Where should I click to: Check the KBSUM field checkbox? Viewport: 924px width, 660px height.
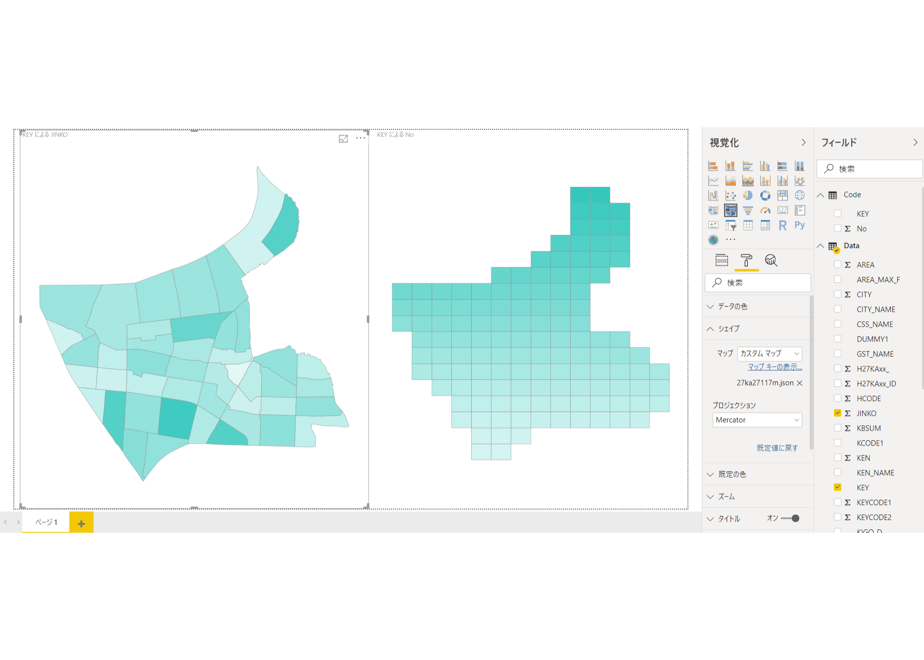tap(837, 428)
